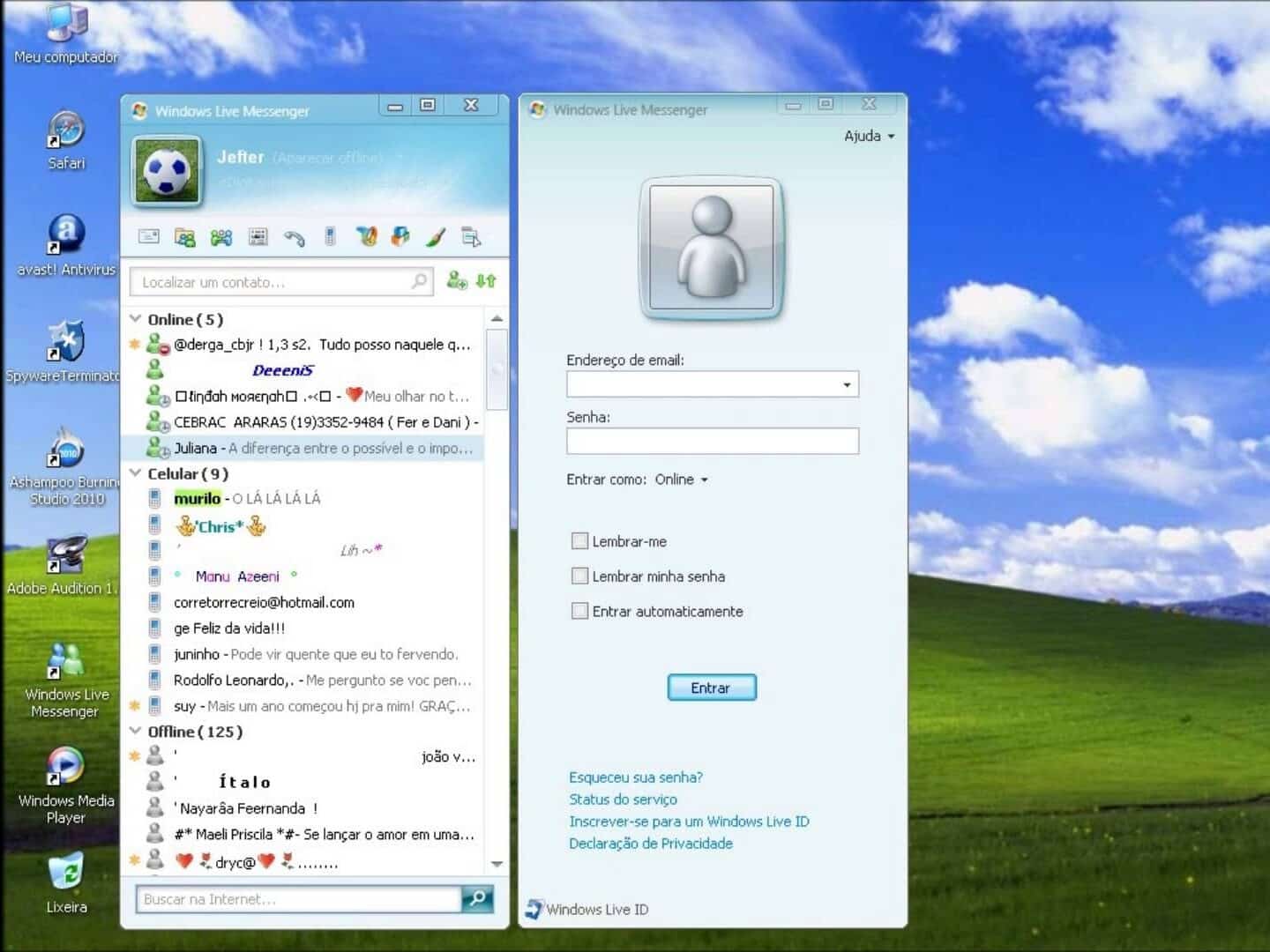This screenshot has width=1270, height=952.
Task: Click the Senha password field
Action: 713,441
